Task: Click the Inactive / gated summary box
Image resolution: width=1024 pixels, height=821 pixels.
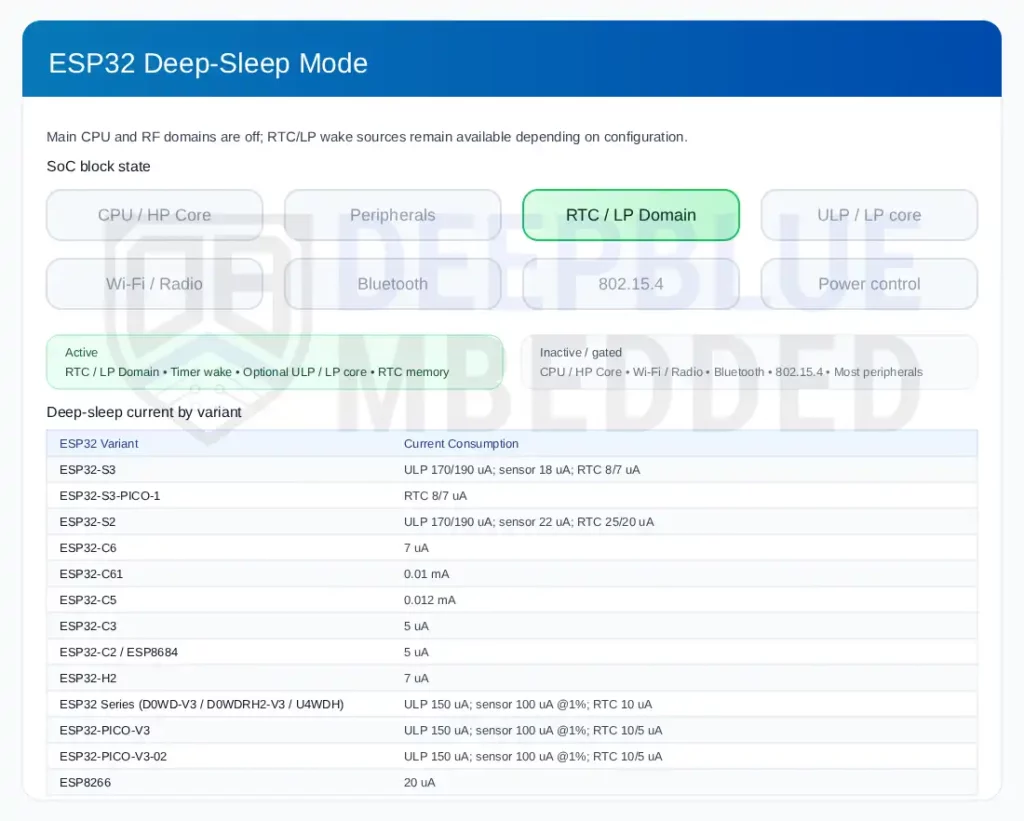Action: 750,362
